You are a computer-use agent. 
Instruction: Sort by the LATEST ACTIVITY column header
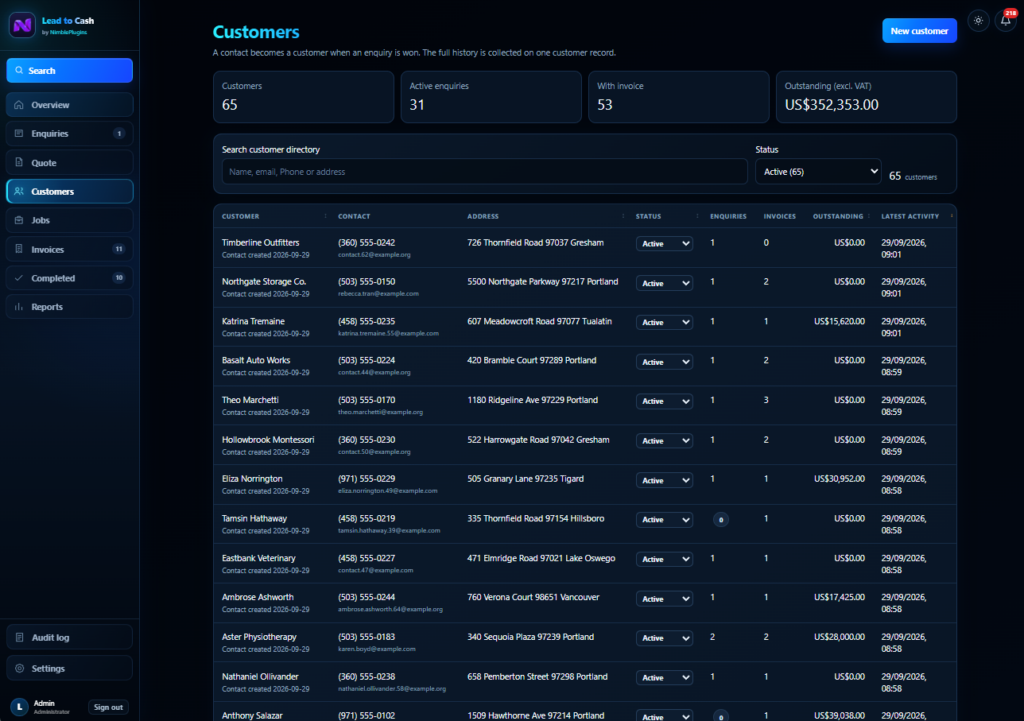pos(910,216)
